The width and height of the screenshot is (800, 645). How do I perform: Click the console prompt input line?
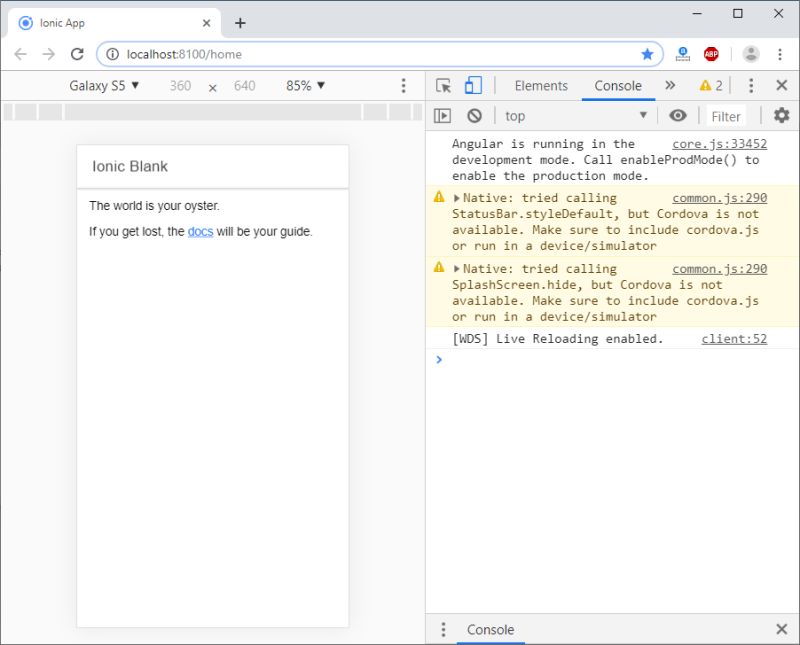tap(612, 360)
